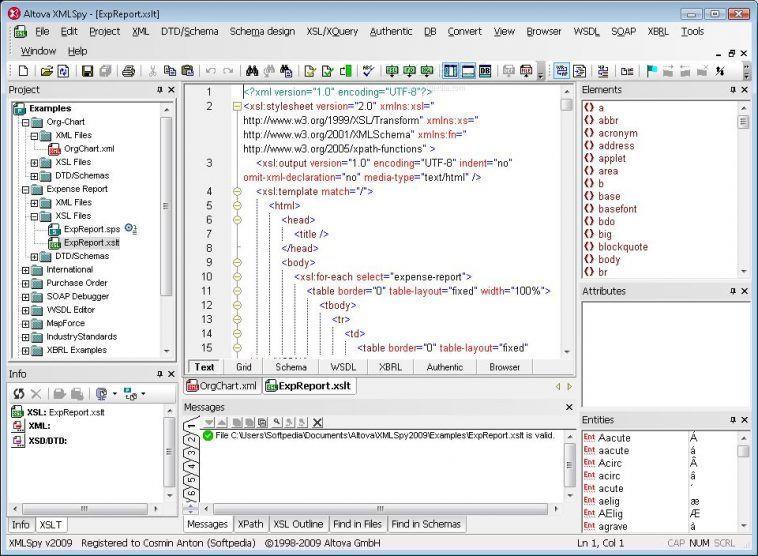The image size is (758, 556).
Task: Collapse the xsl:stylesheet node on line 2
Action: [237, 106]
